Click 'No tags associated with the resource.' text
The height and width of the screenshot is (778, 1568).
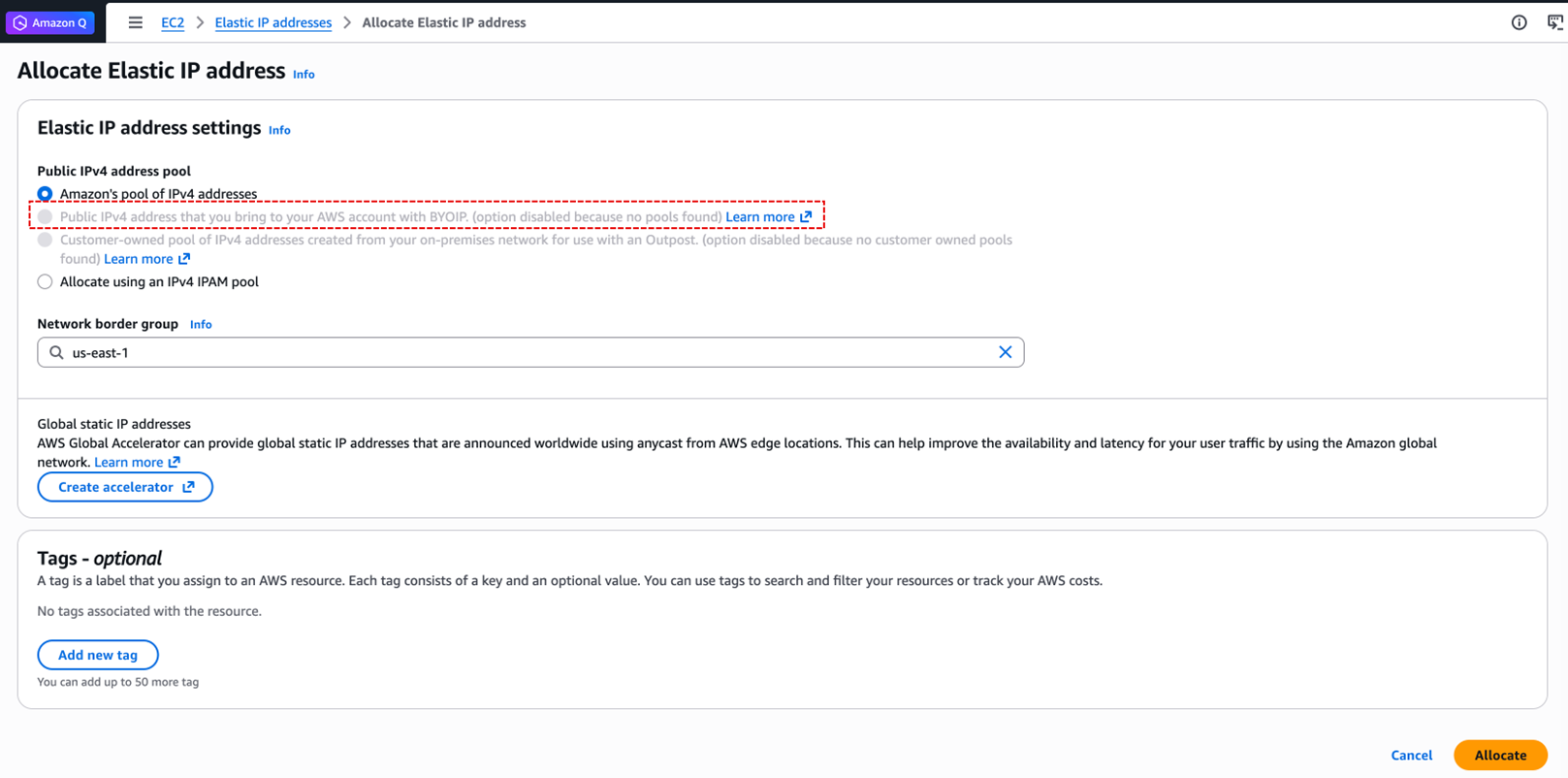click(x=149, y=611)
